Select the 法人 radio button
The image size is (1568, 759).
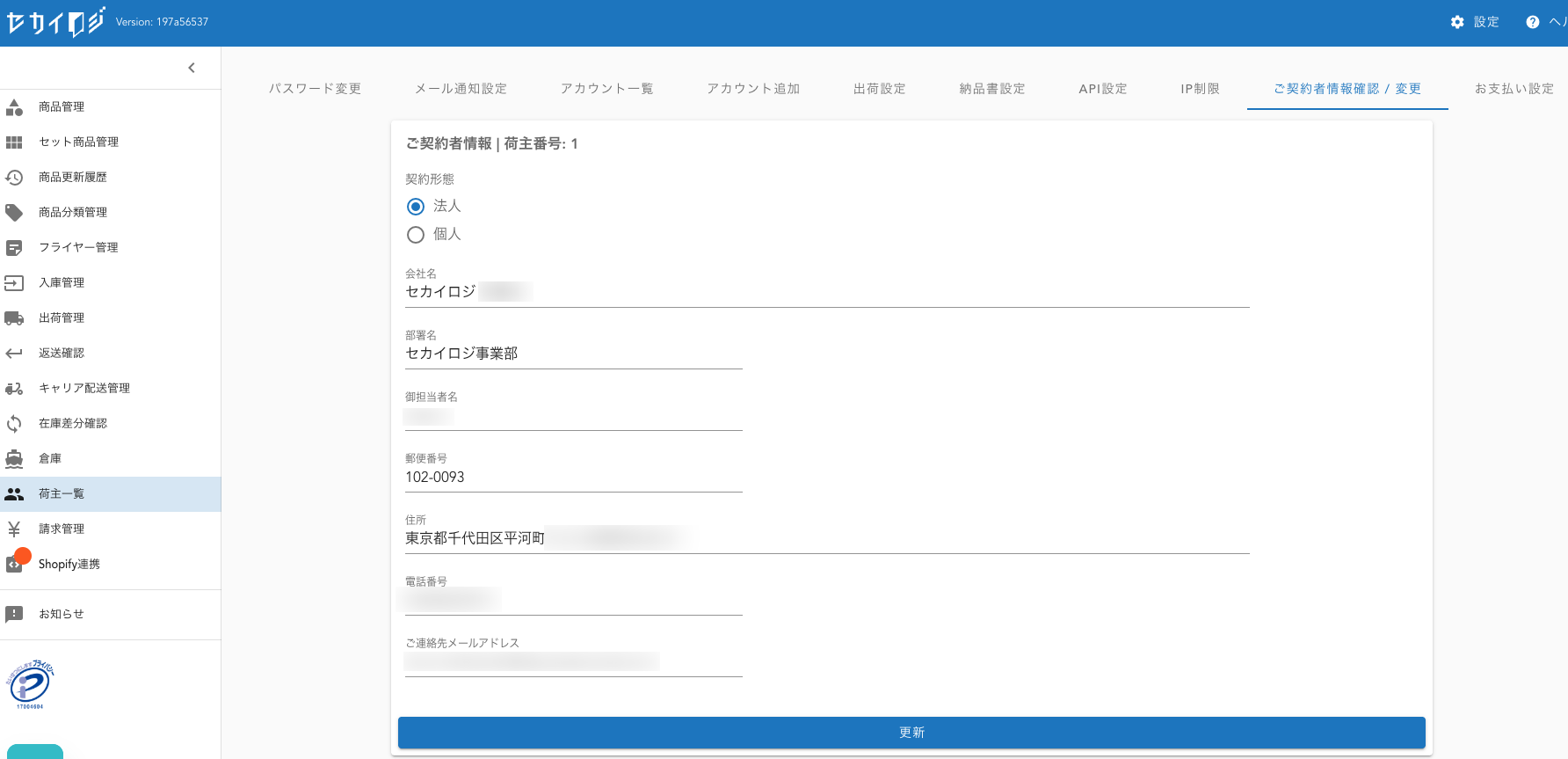click(416, 207)
